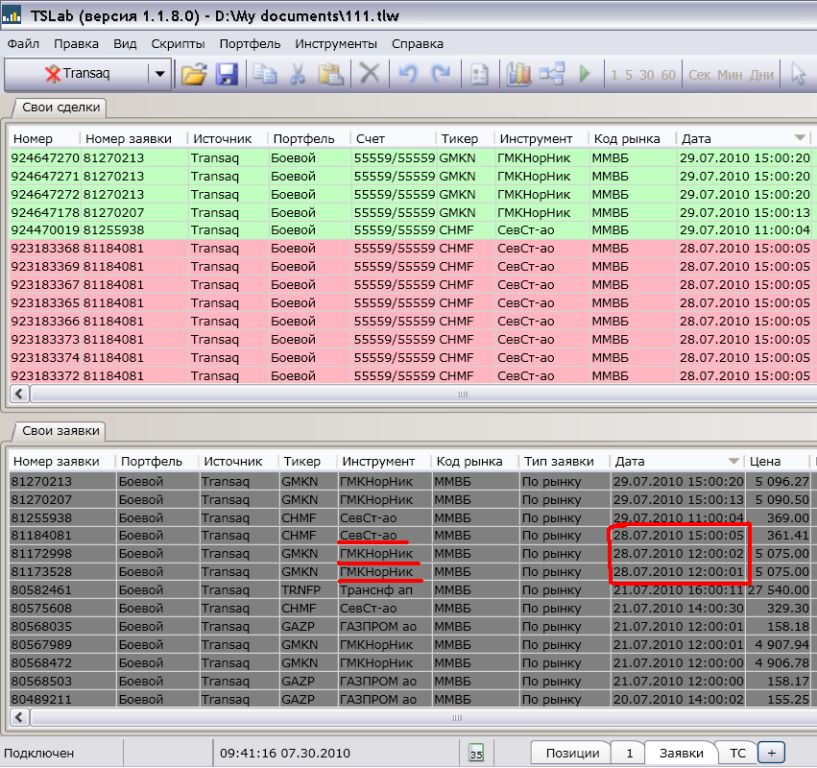Select the Мин timeframe toolbar button
Image resolution: width=817 pixels, height=768 pixels.
[x=730, y=75]
